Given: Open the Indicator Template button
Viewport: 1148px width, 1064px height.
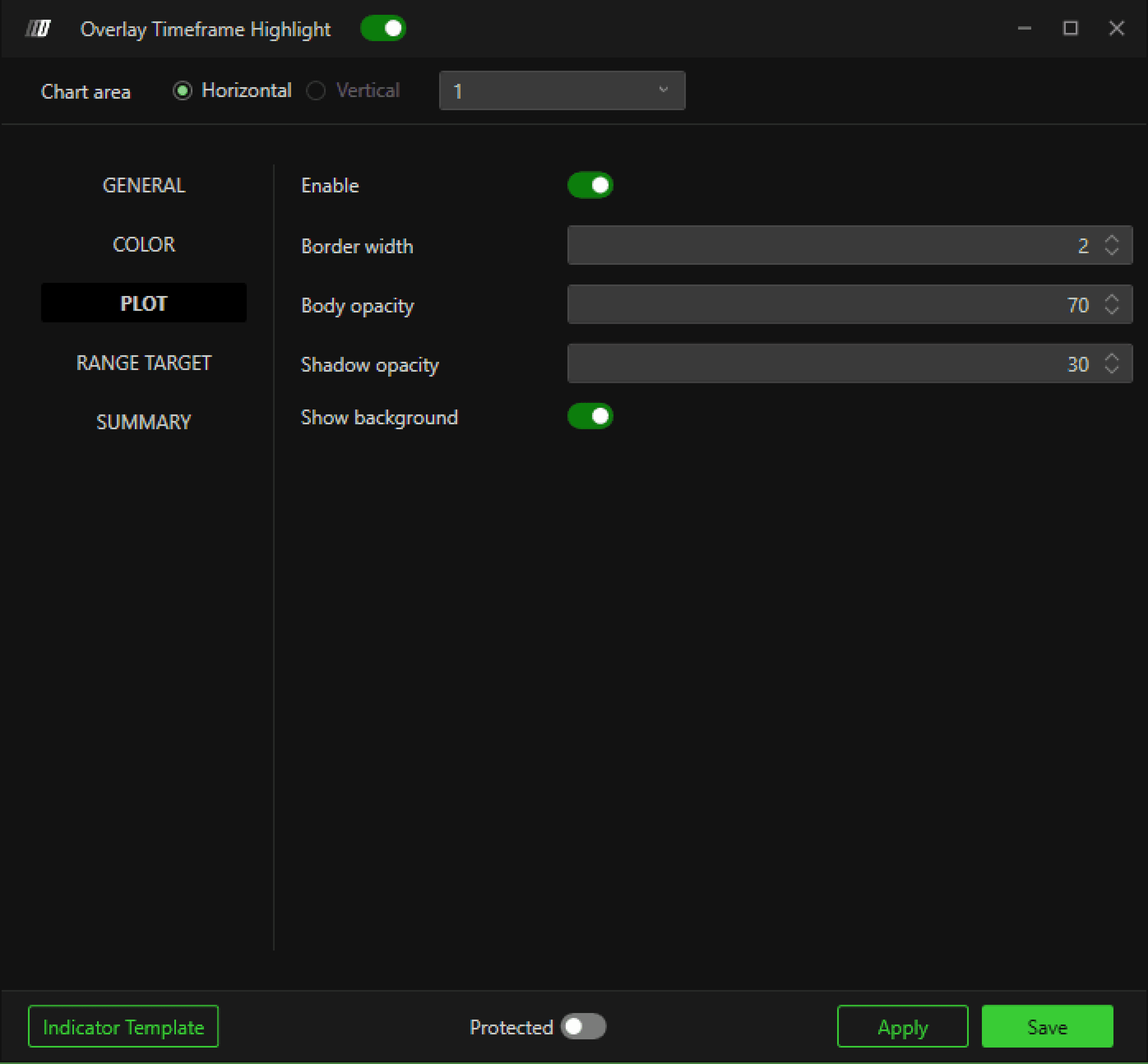Looking at the screenshot, I should pyautogui.click(x=123, y=1027).
